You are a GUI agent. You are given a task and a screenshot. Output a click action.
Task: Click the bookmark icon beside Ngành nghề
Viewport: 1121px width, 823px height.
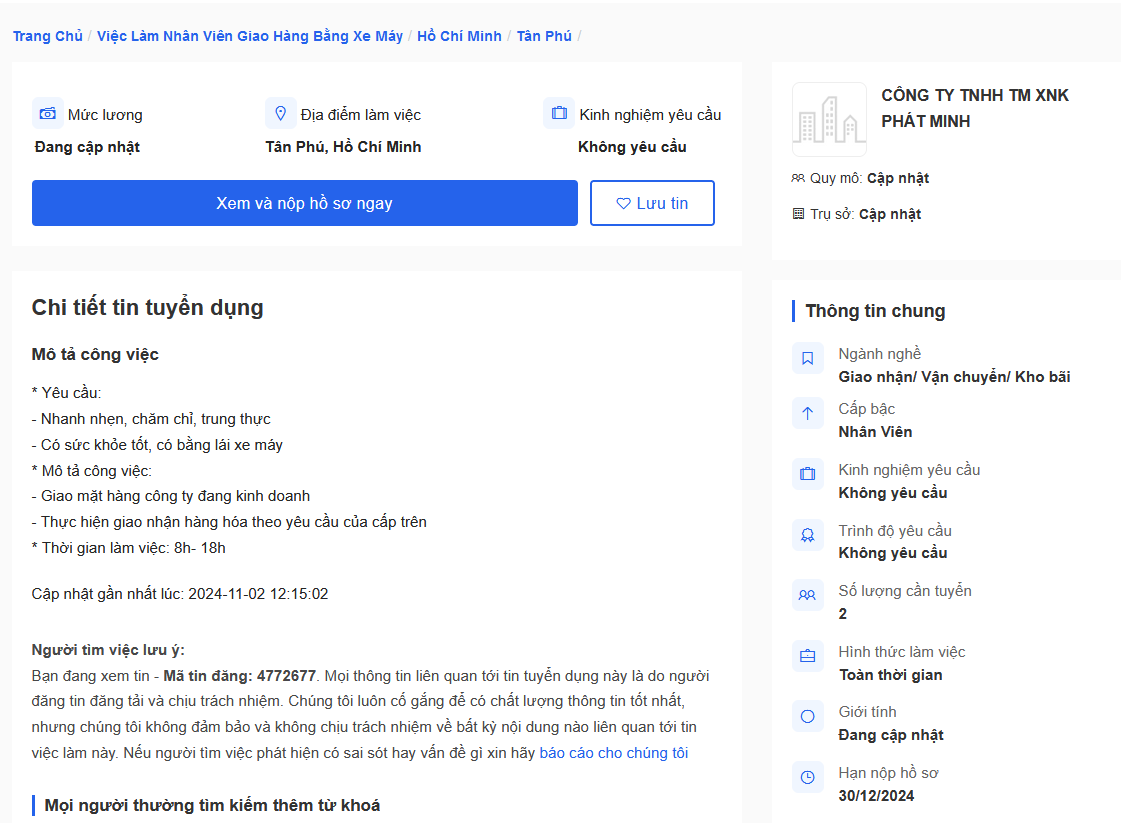click(808, 358)
